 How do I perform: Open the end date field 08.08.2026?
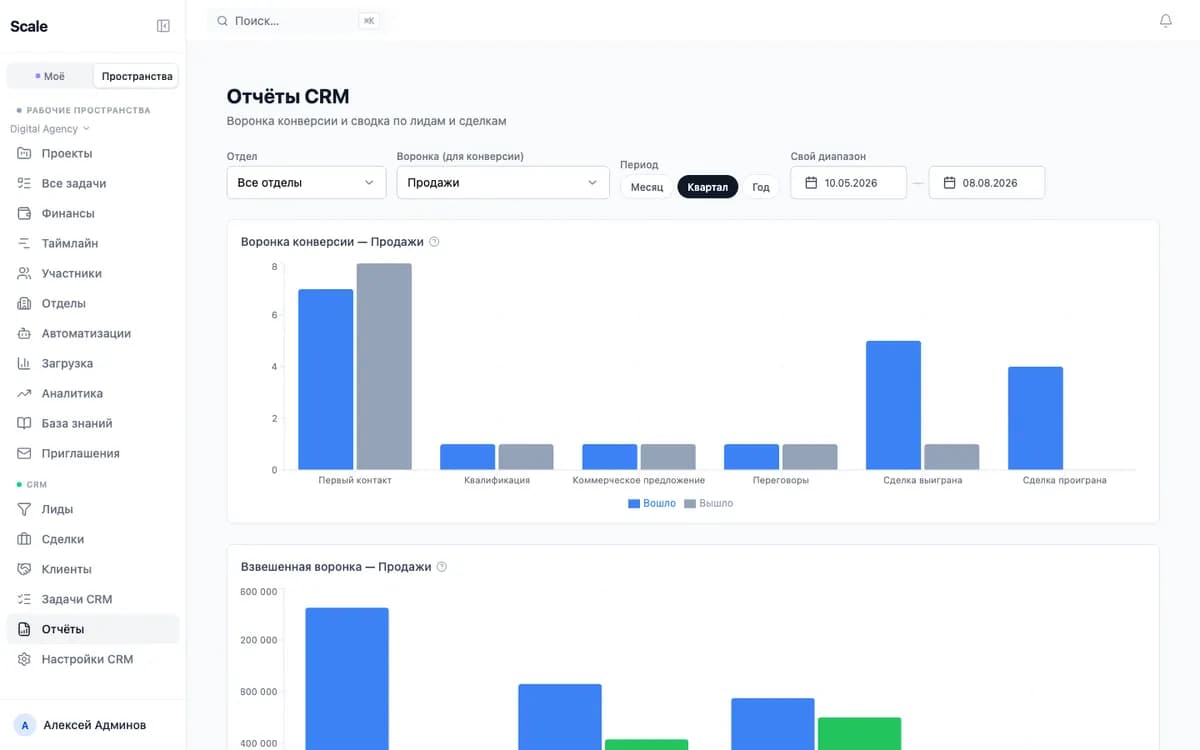click(987, 183)
